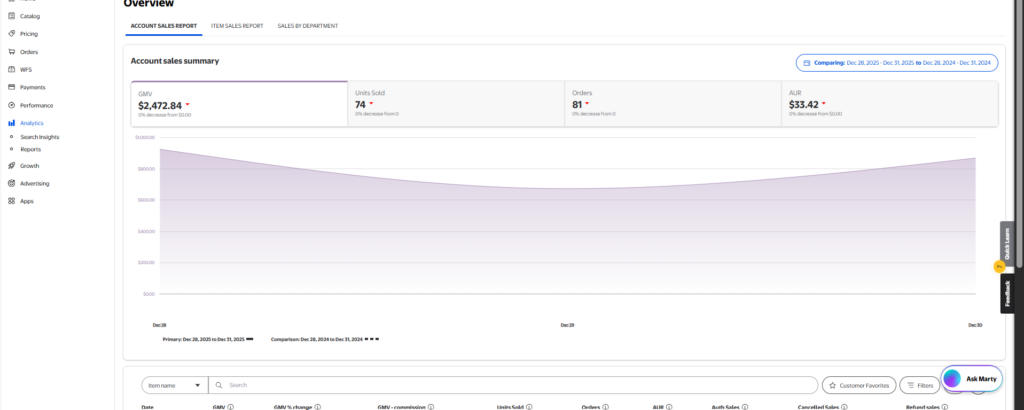This screenshot has width=1024, height=410.
Task: Open Search Insights under Analytics
Action: coord(39,137)
